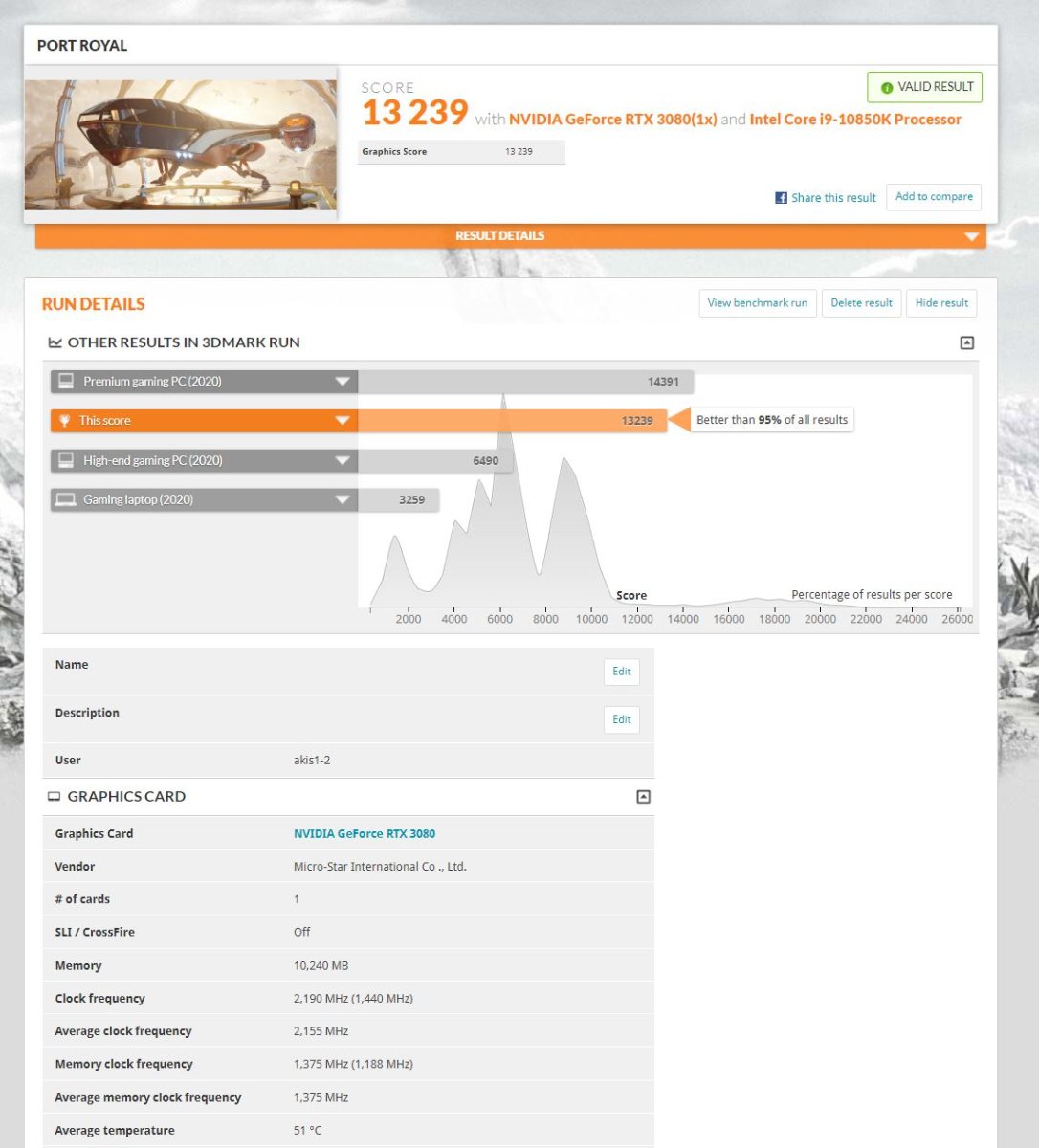Viewport: 1039px width, 1148px height.
Task: Open Gaming laptop (2020) dropdown arrow
Action: pyautogui.click(x=342, y=500)
